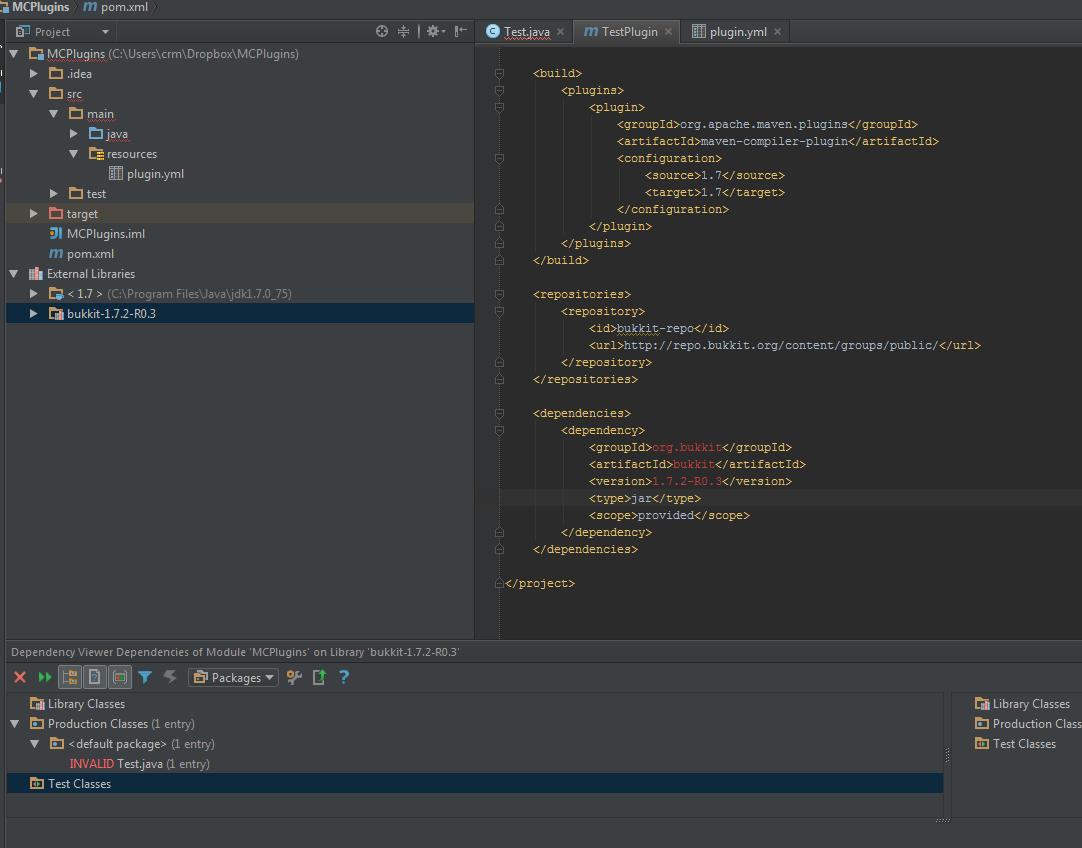1082x848 pixels.
Task: Switch to the plugin.yml editor tab
Action: pyautogui.click(x=738, y=31)
